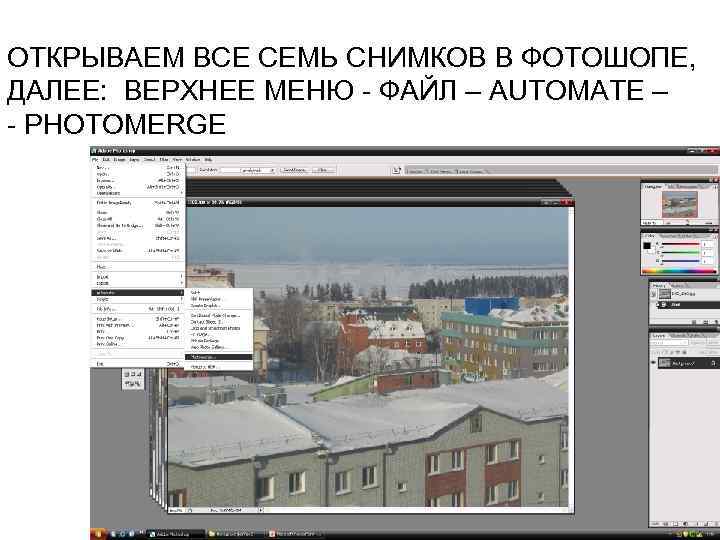Open the Filter menu

[x=164, y=160]
